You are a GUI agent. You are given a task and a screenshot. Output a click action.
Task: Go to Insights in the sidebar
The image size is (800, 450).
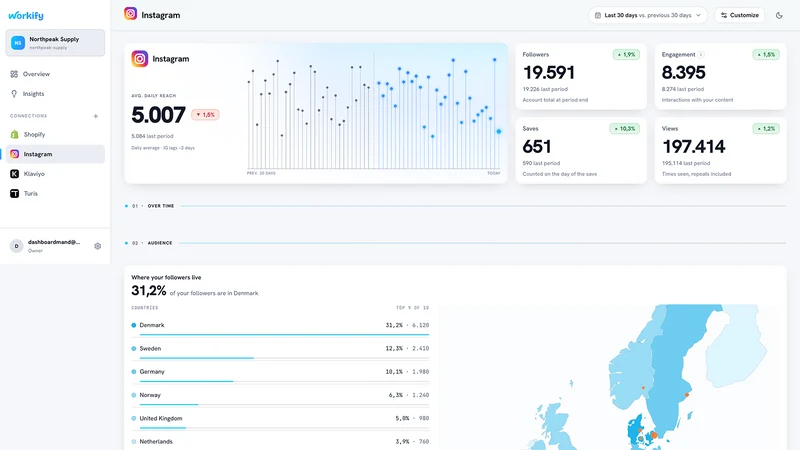(x=55, y=94)
